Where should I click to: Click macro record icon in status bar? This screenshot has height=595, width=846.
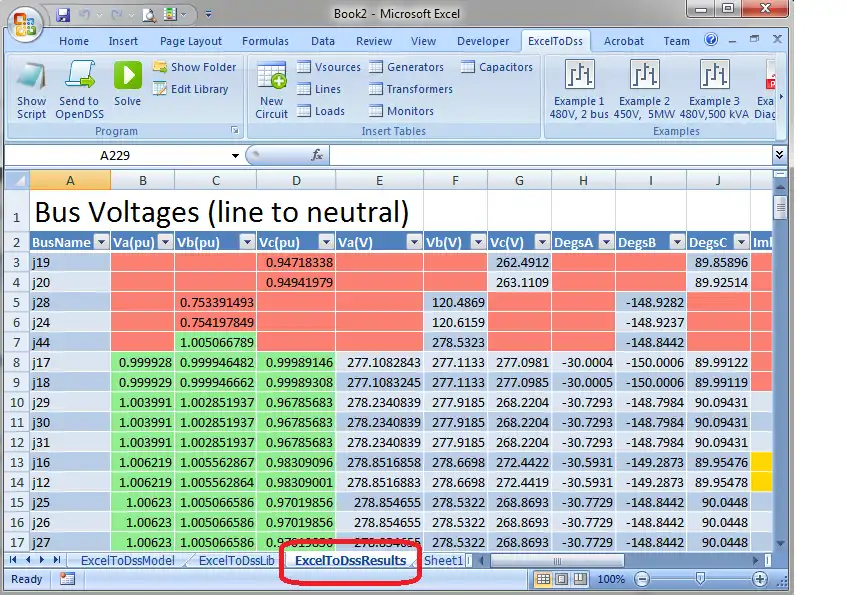[67, 579]
